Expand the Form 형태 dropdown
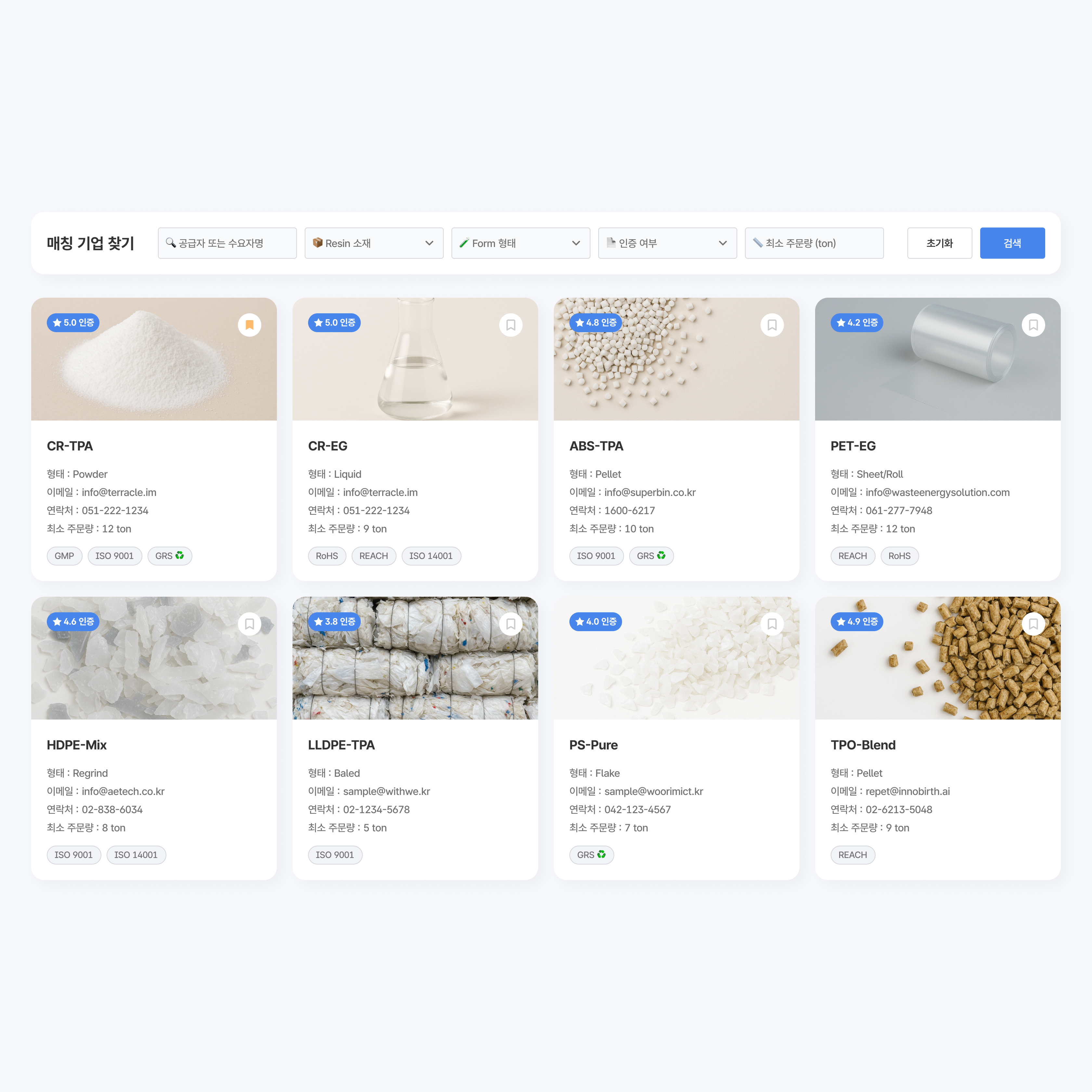The width and height of the screenshot is (1092, 1092). 521,243
